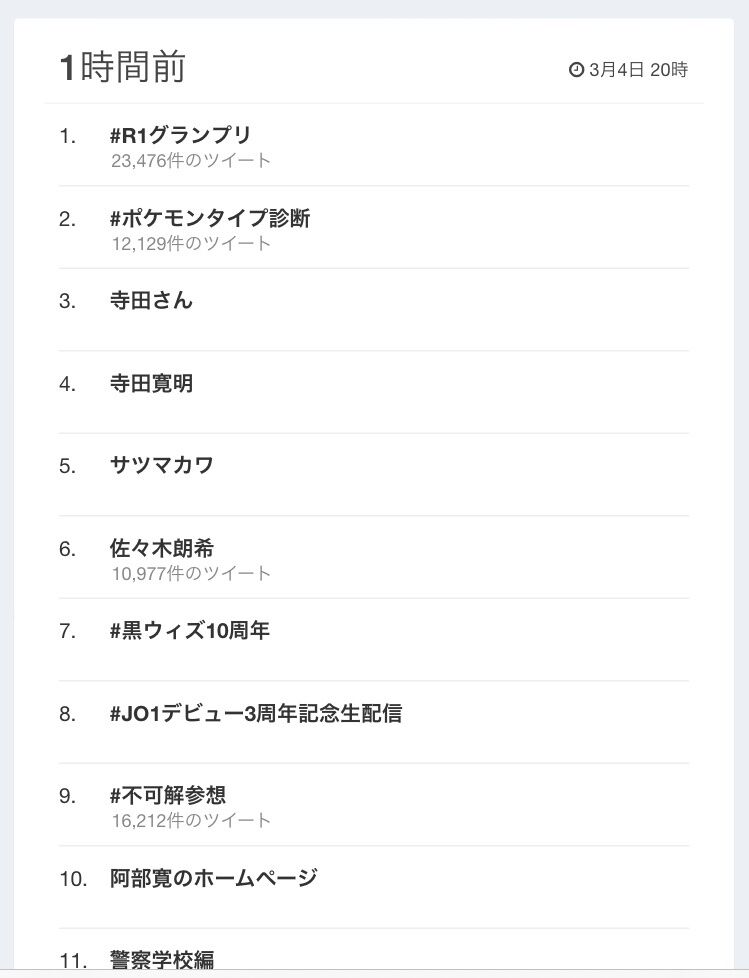Click the 3月4日 20時 timestamp
The image size is (749, 978).
coord(638,69)
